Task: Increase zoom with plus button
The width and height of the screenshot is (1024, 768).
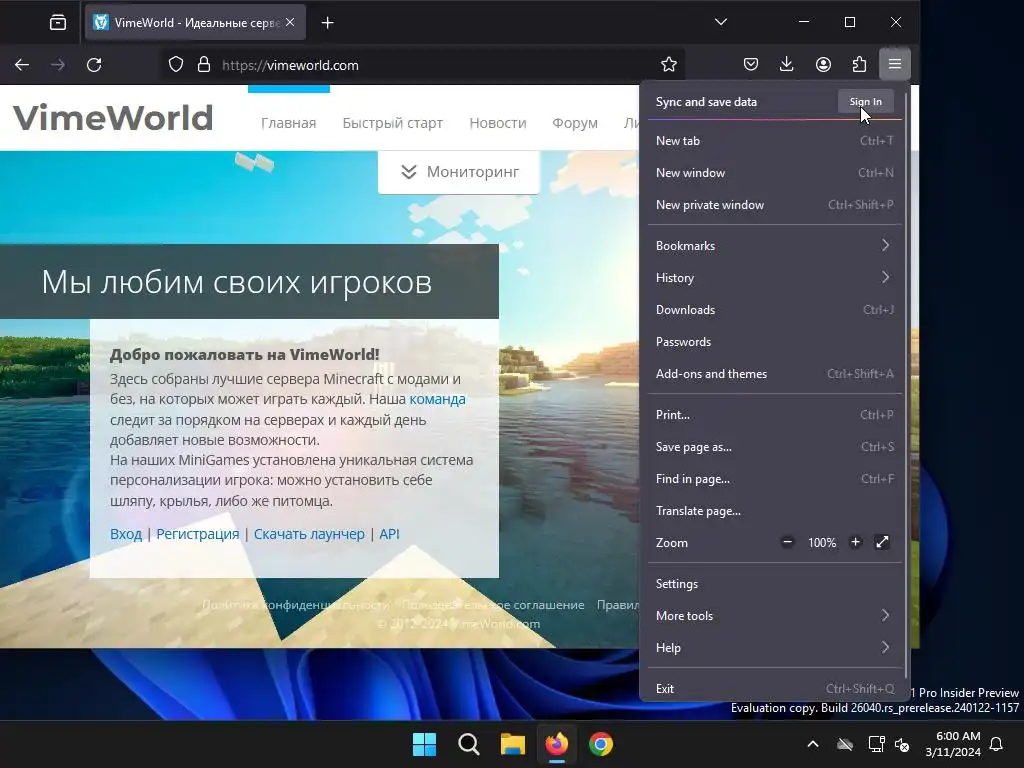Action: (856, 542)
